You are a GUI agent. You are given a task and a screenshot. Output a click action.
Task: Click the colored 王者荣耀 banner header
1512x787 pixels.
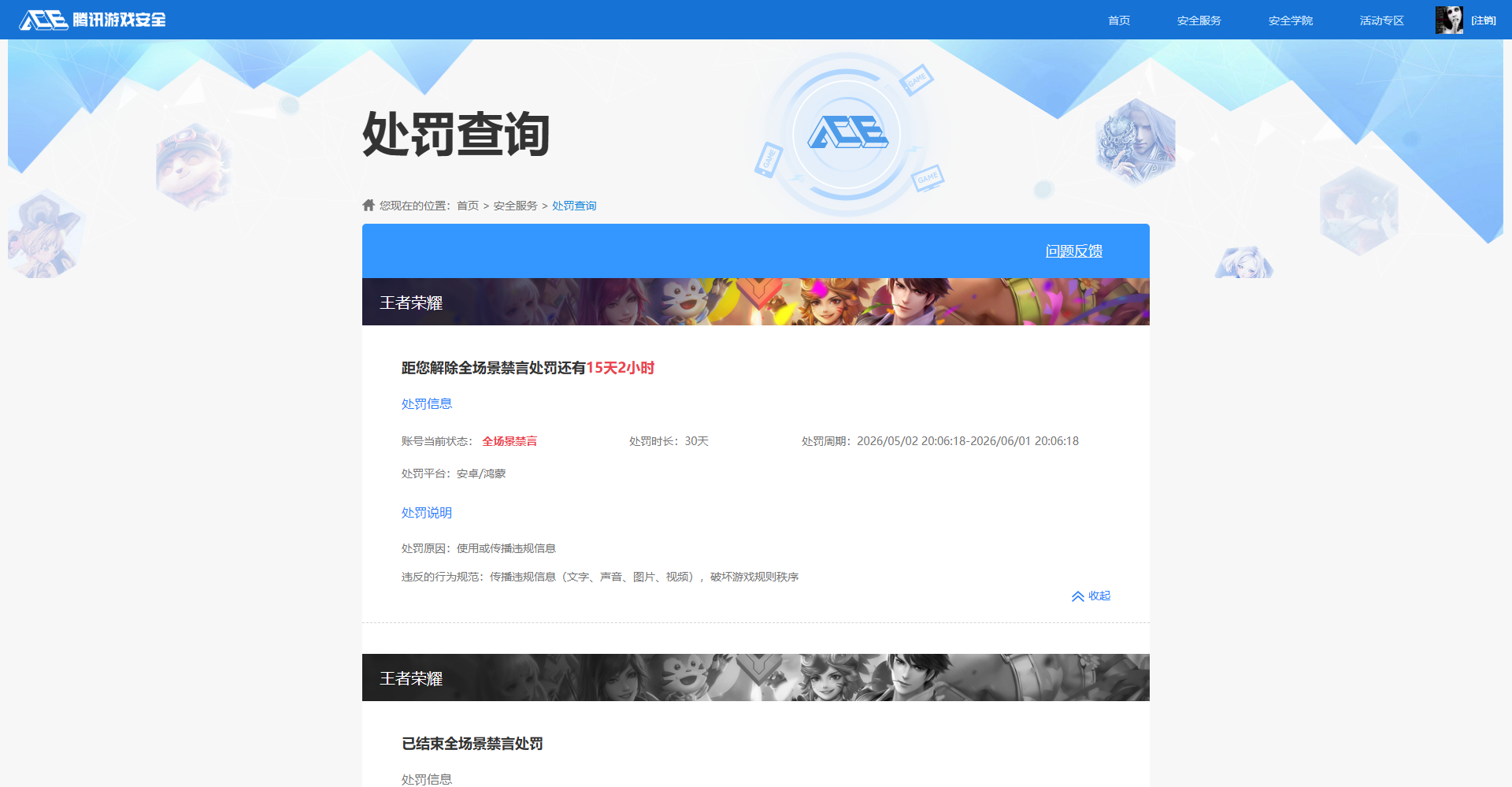(756, 302)
